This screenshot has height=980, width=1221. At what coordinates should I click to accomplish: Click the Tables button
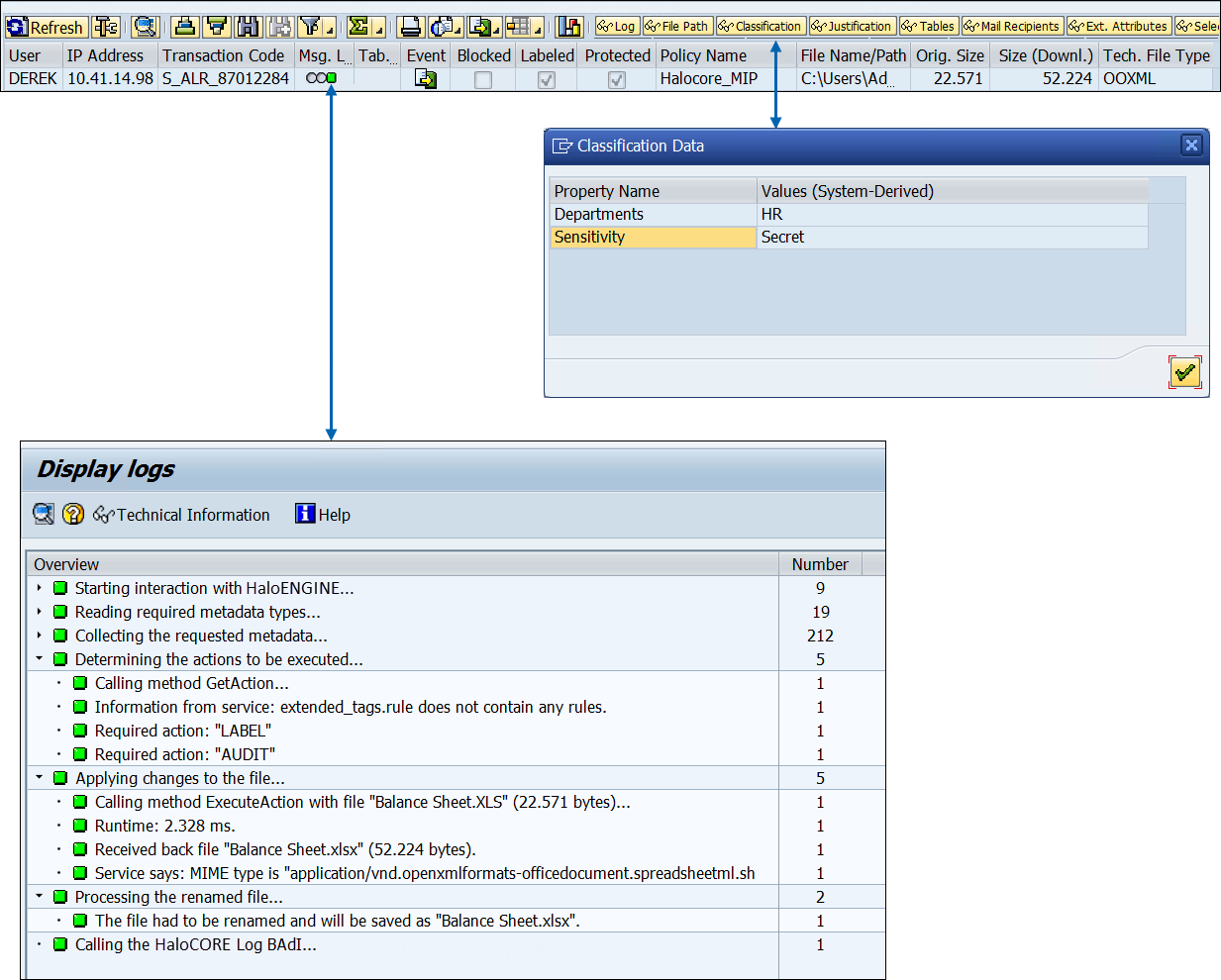point(929,27)
